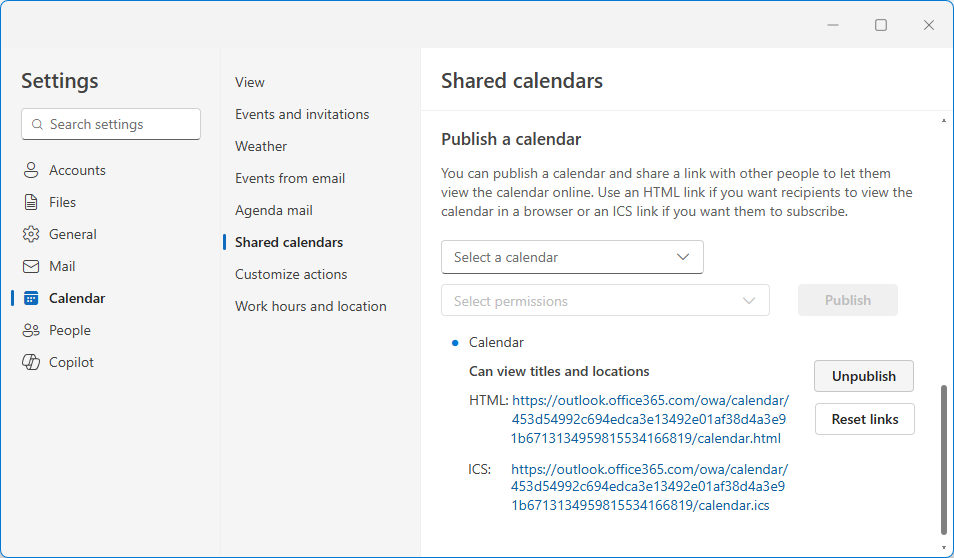This screenshot has width=954, height=558.
Task: Click the search magnifier icon
Action: coord(37,124)
